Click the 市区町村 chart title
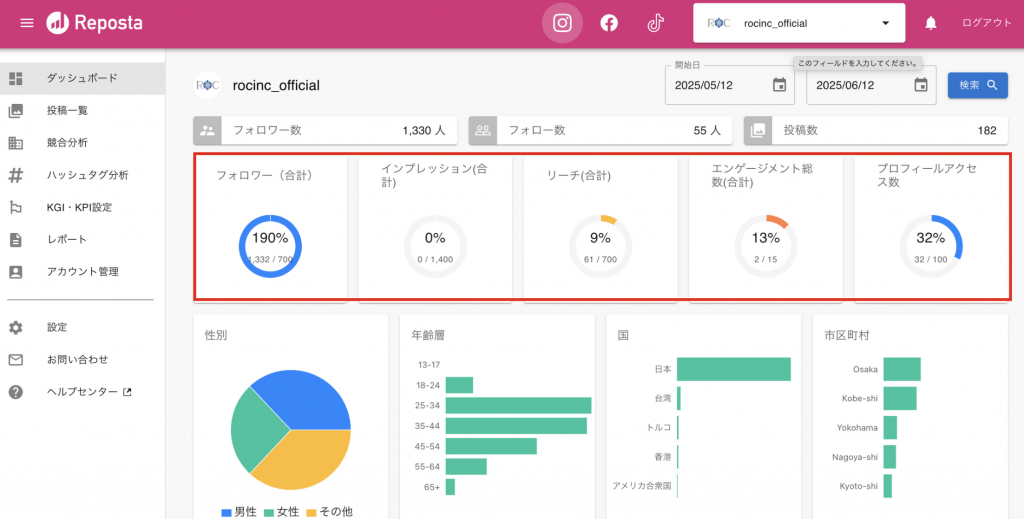The height and width of the screenshot is (519, 1024). (847, 336)
